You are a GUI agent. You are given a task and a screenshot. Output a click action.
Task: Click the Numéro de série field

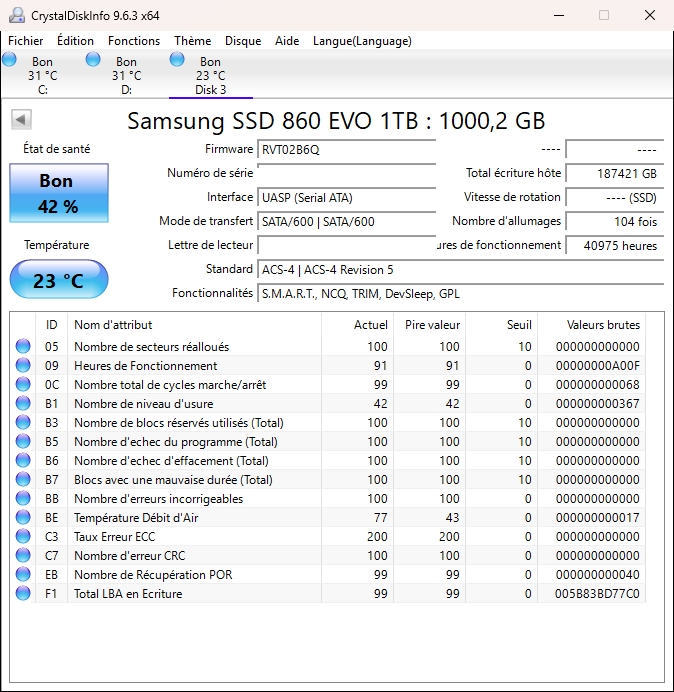[346, 174]
